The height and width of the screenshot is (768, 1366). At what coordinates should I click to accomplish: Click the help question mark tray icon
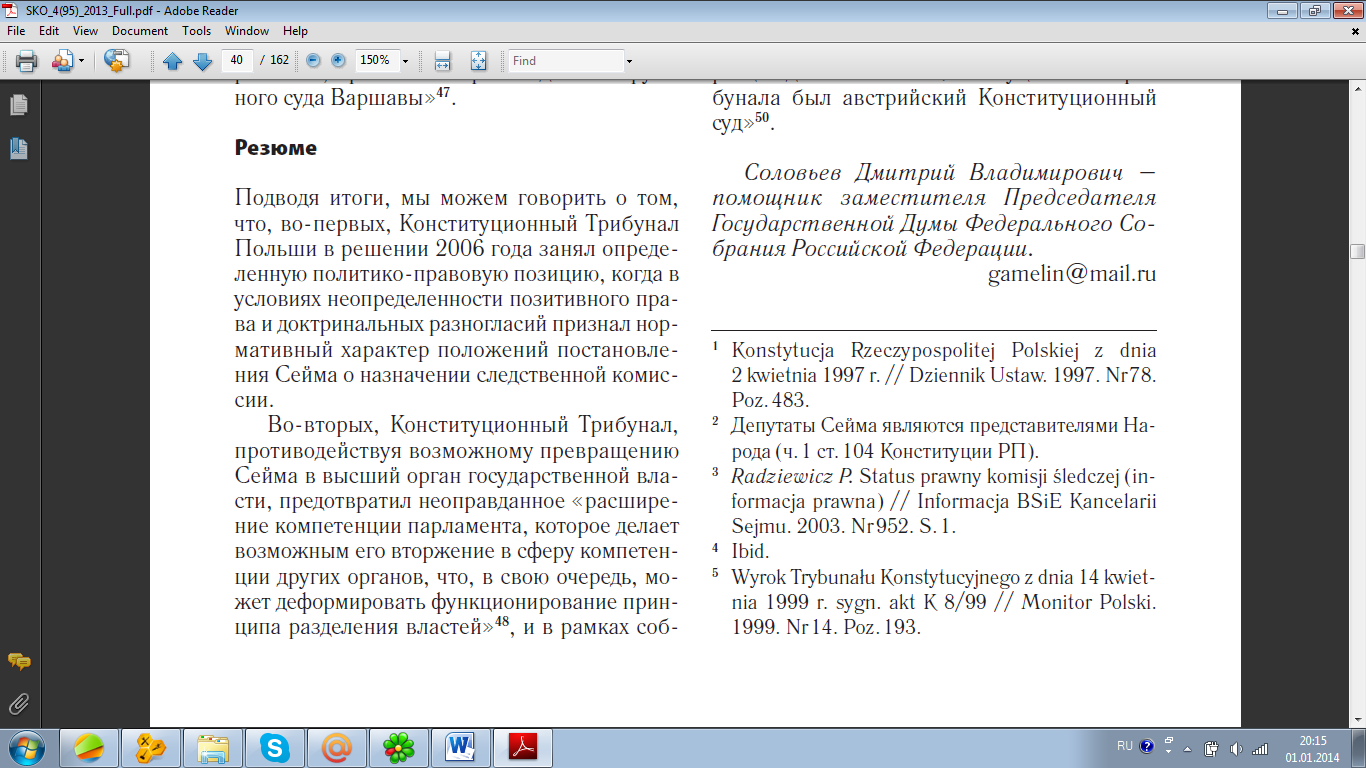click(x=1146, y=746)
